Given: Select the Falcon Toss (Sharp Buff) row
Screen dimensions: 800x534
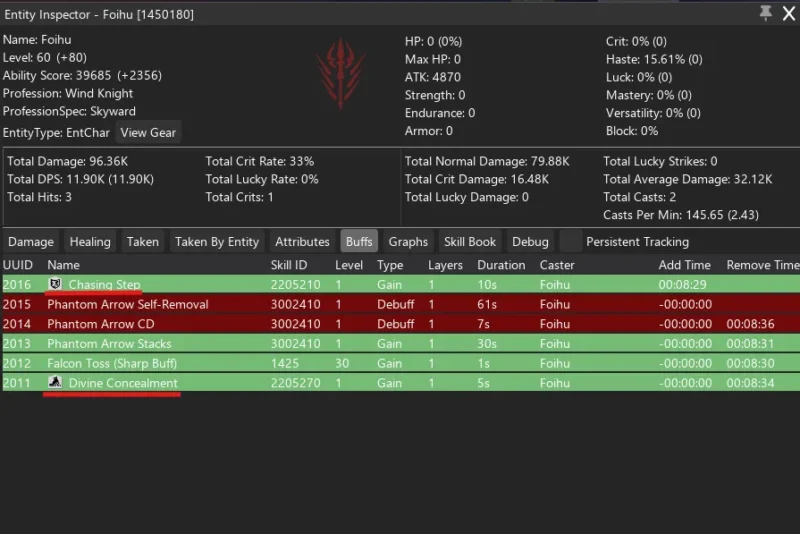Looking at the screenshot, I should point(401,363).
